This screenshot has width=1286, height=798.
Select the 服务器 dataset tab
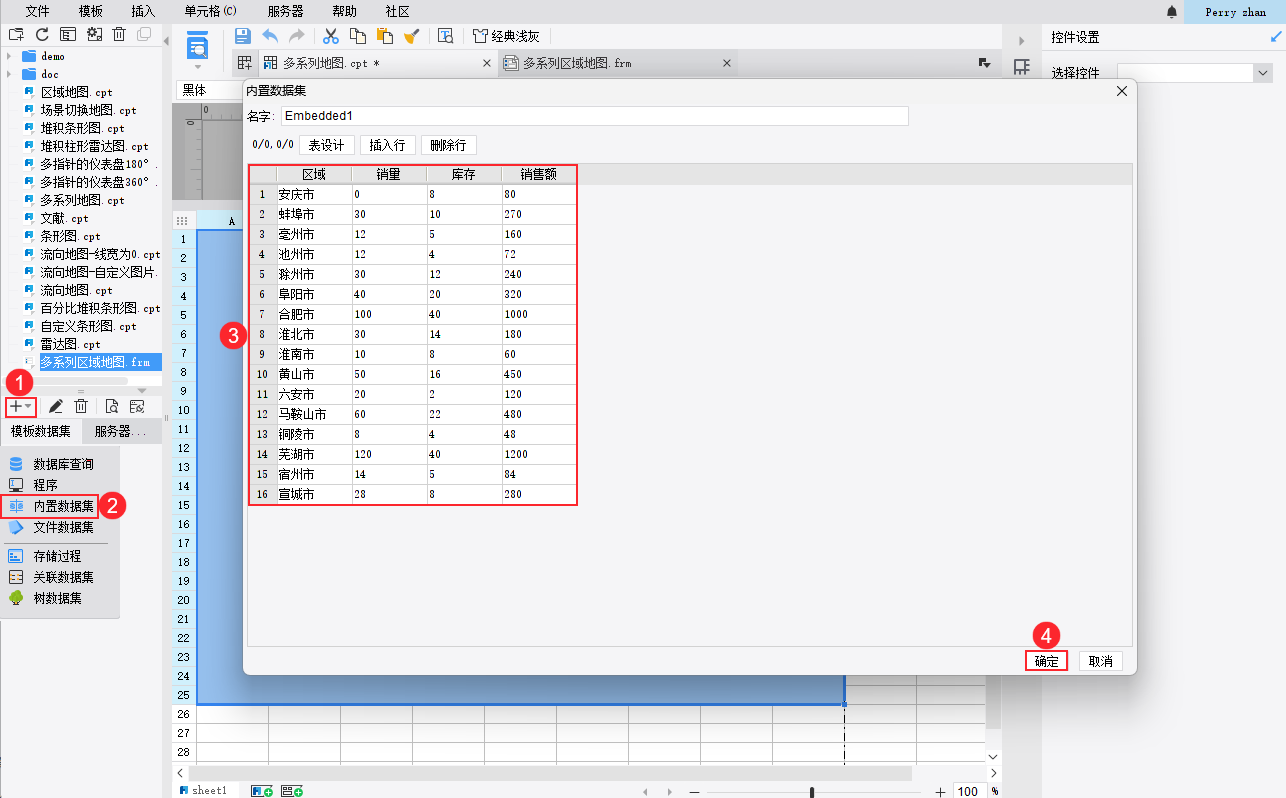[122, 431]
